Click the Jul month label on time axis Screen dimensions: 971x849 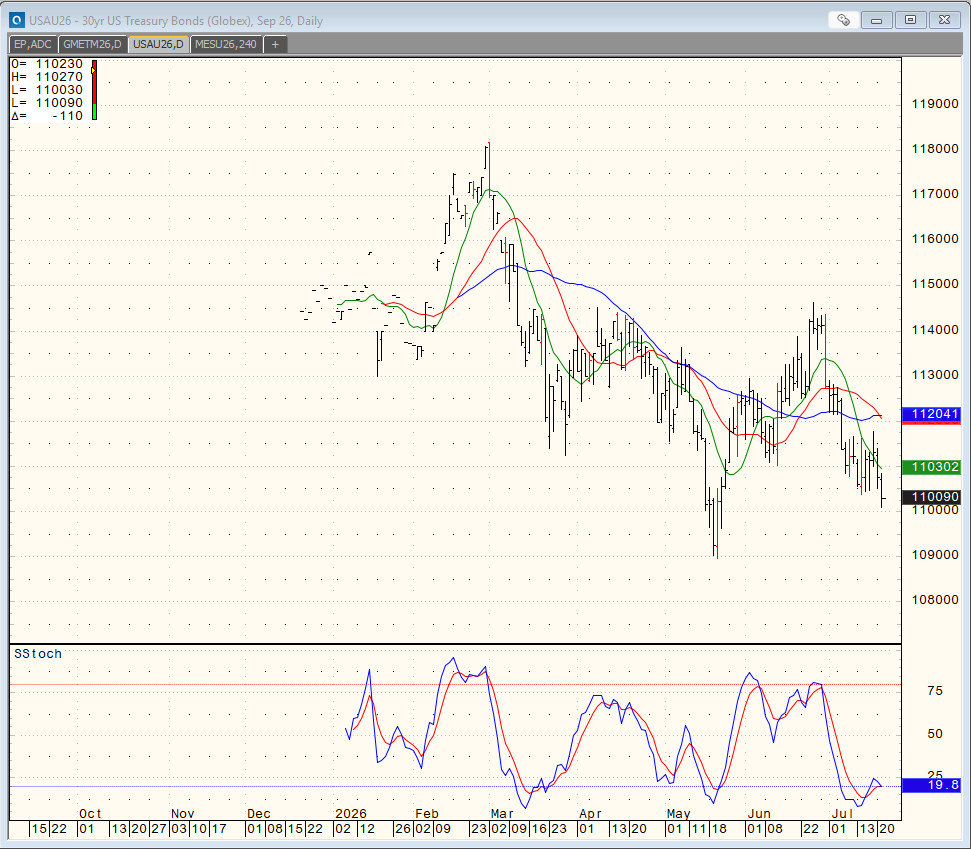[842, 814]
